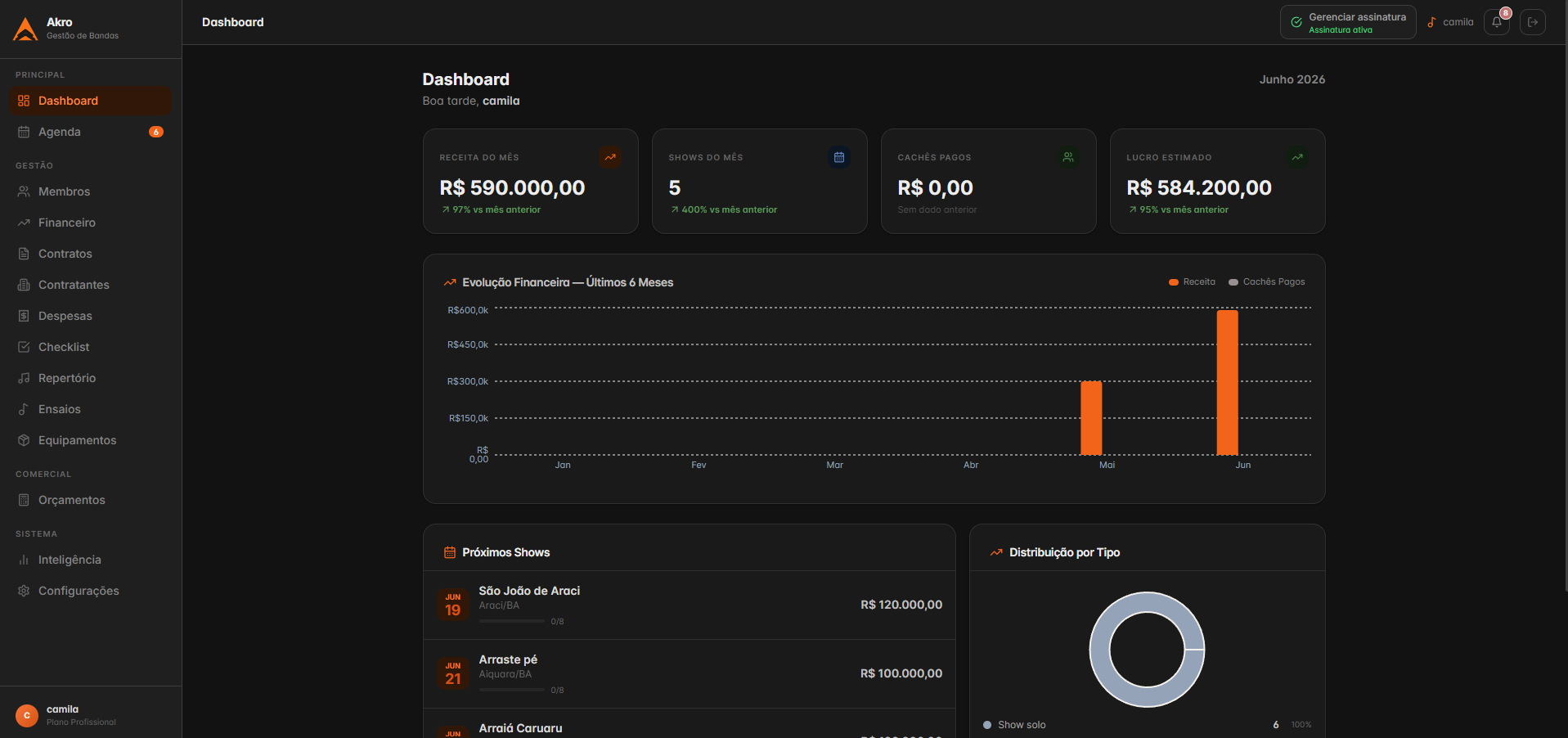
Task: Click the Receita do Mês trend icon
Action: (x=610, y=157)
